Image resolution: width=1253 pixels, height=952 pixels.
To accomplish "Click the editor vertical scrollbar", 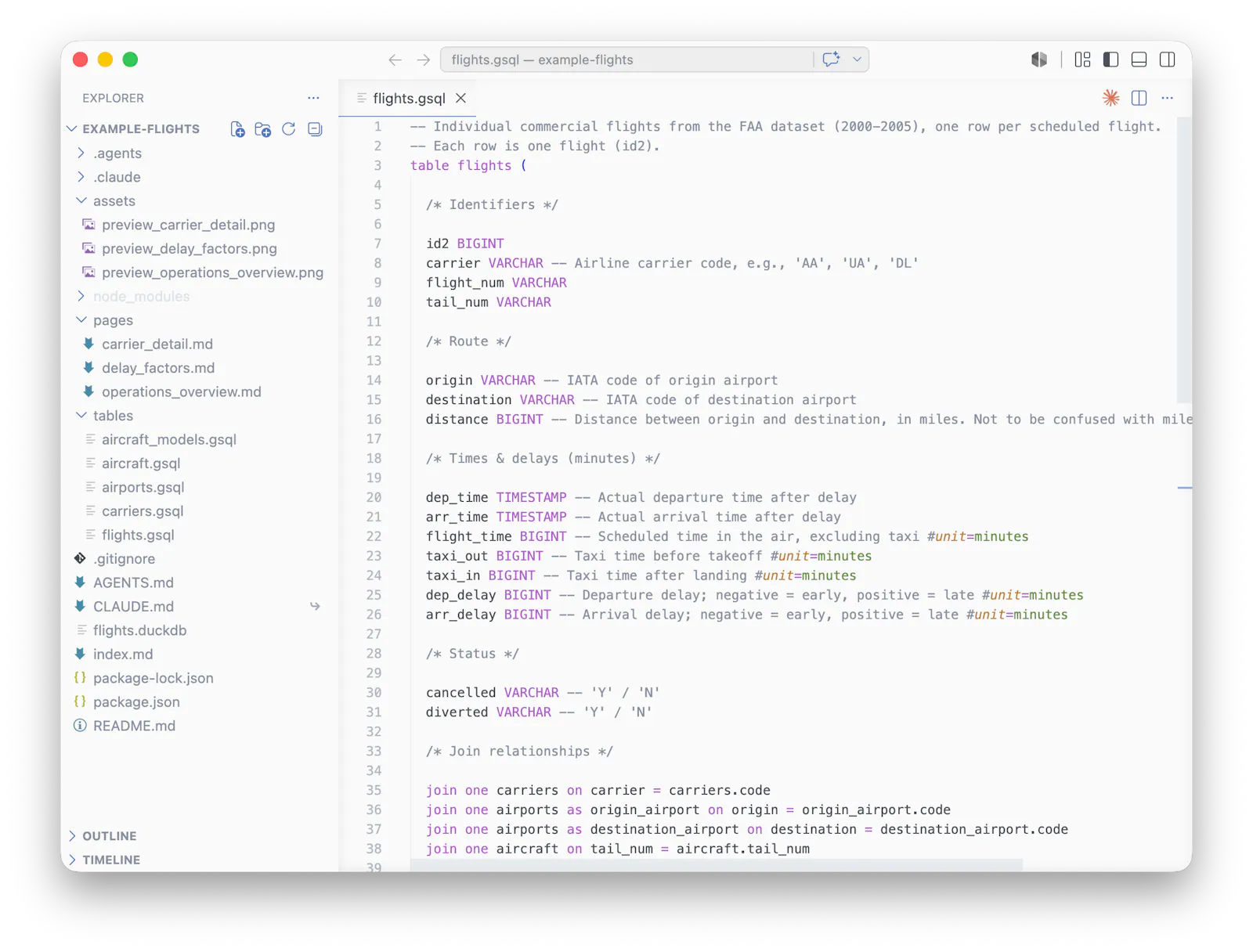I will [x=1184, y=261].
